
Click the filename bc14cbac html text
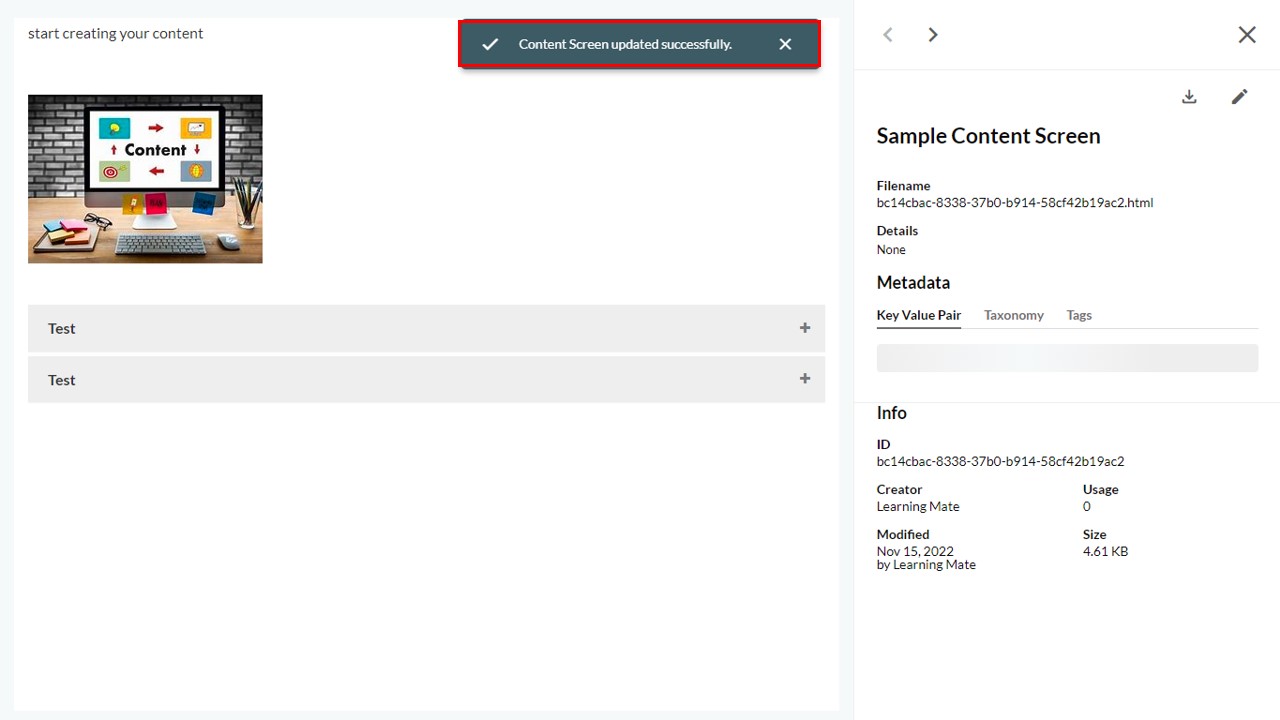[1015, 203]
